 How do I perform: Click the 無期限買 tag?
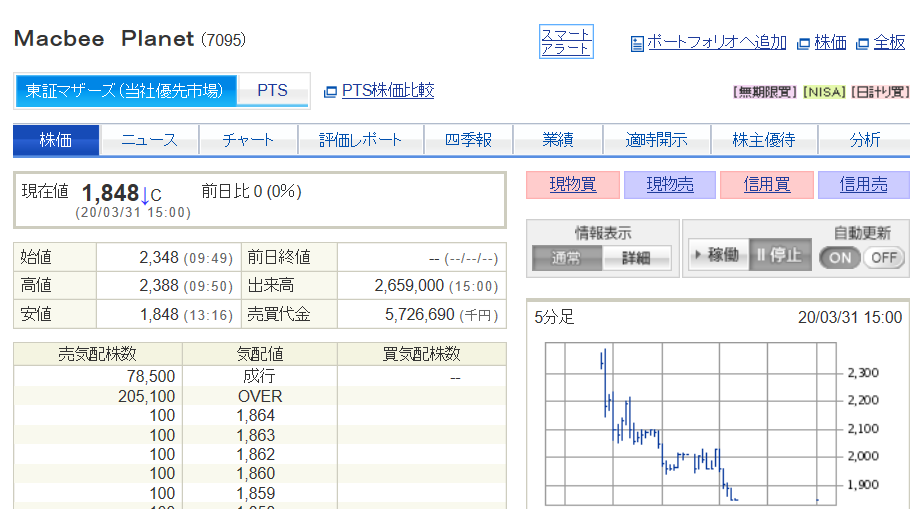pos(764,92)
